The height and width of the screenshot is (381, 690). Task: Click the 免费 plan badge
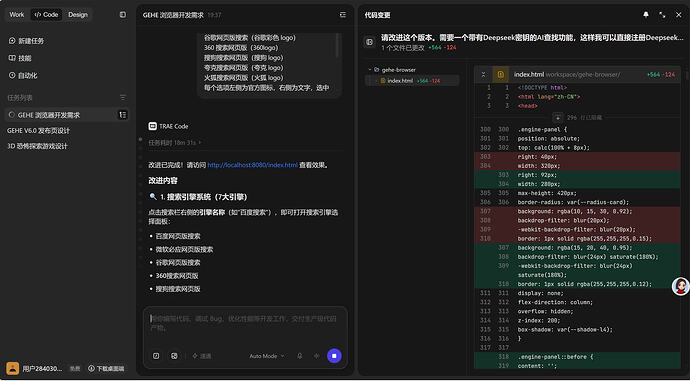coord(74,368)
